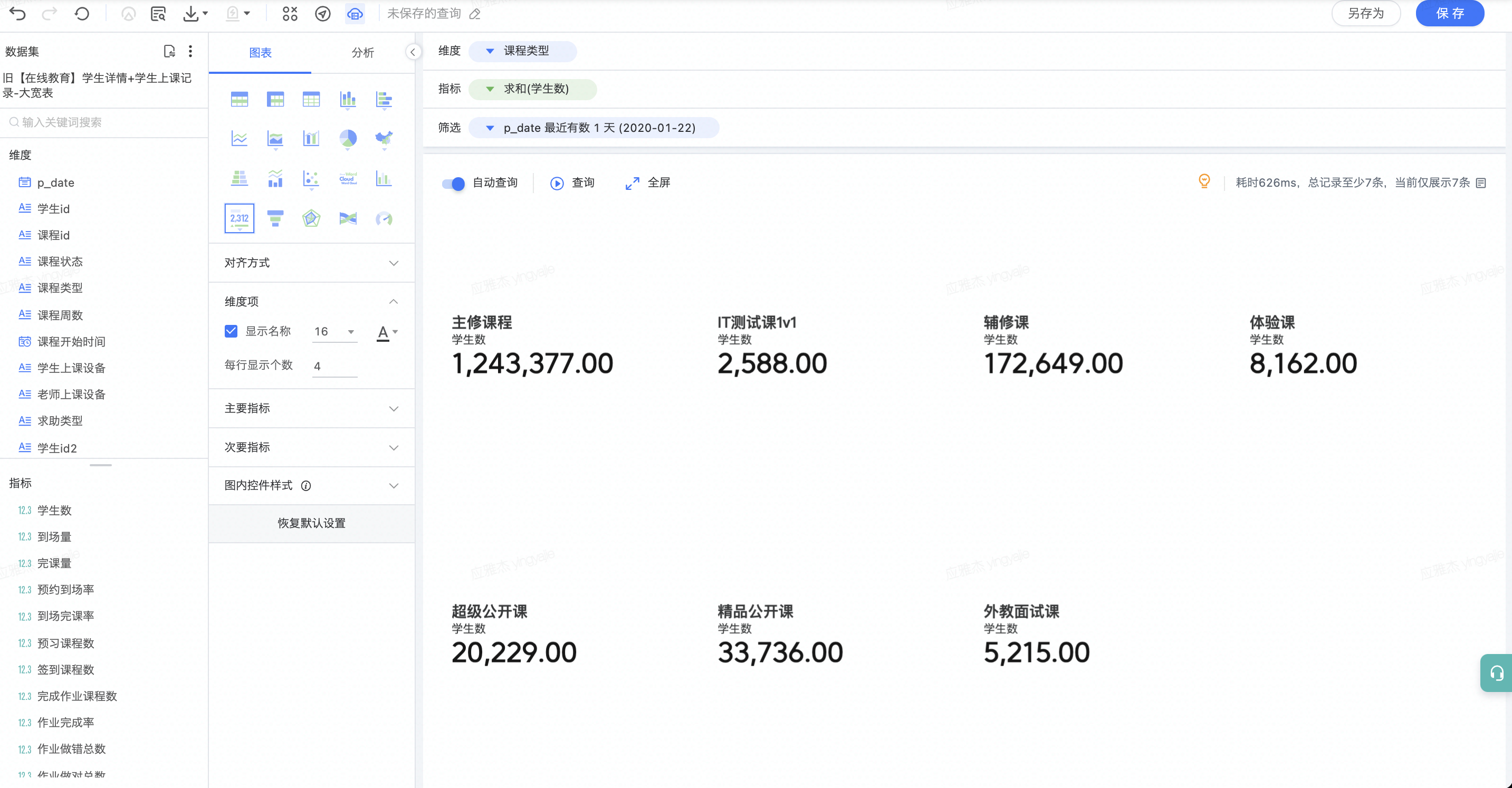Uncheck the 显示名称 checkbox
Screen dimensions: 1512x788
(x=231, y=331)
